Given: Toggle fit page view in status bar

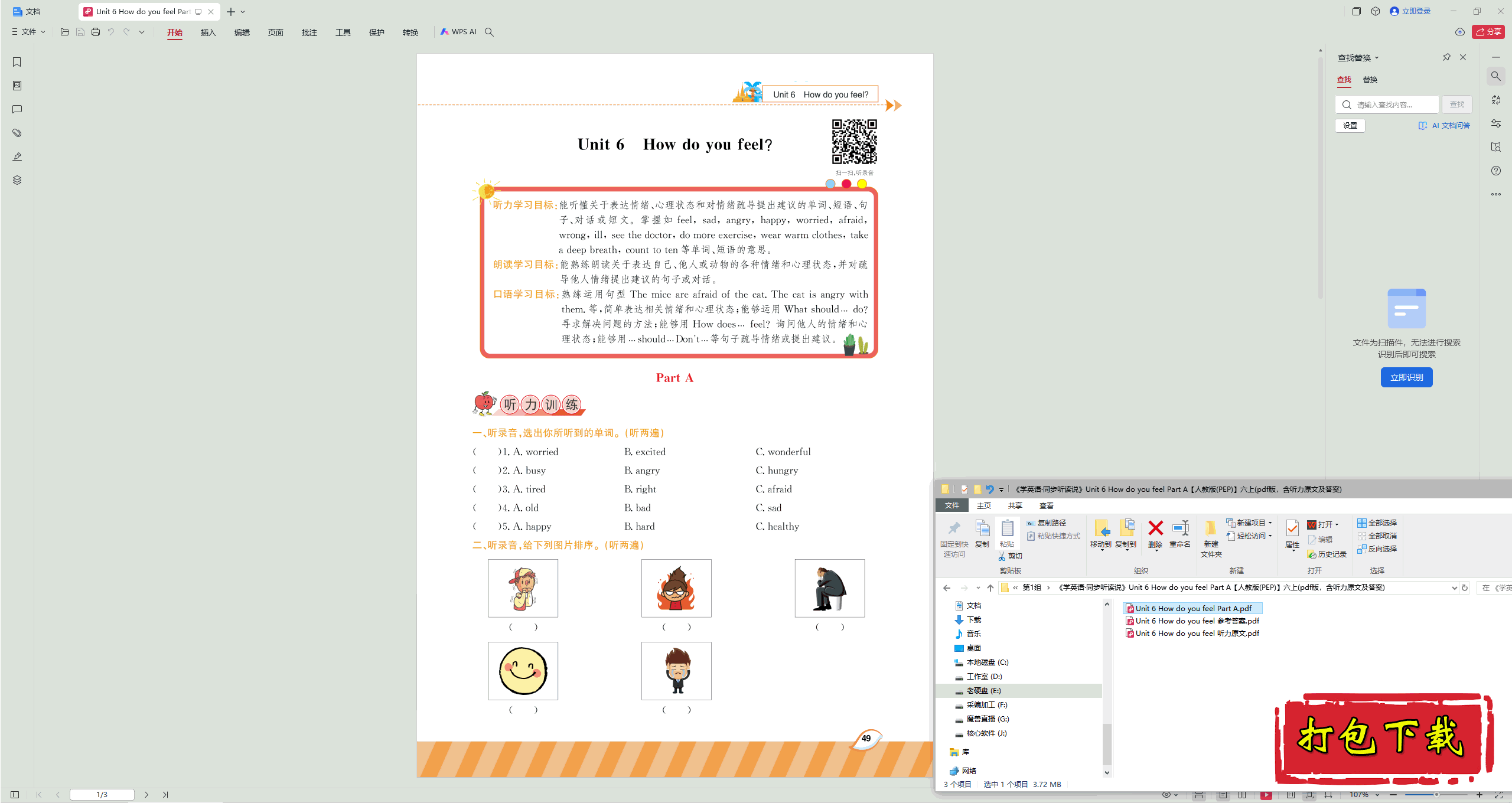Looking at the screenshot, I should tap(1309, 795).
